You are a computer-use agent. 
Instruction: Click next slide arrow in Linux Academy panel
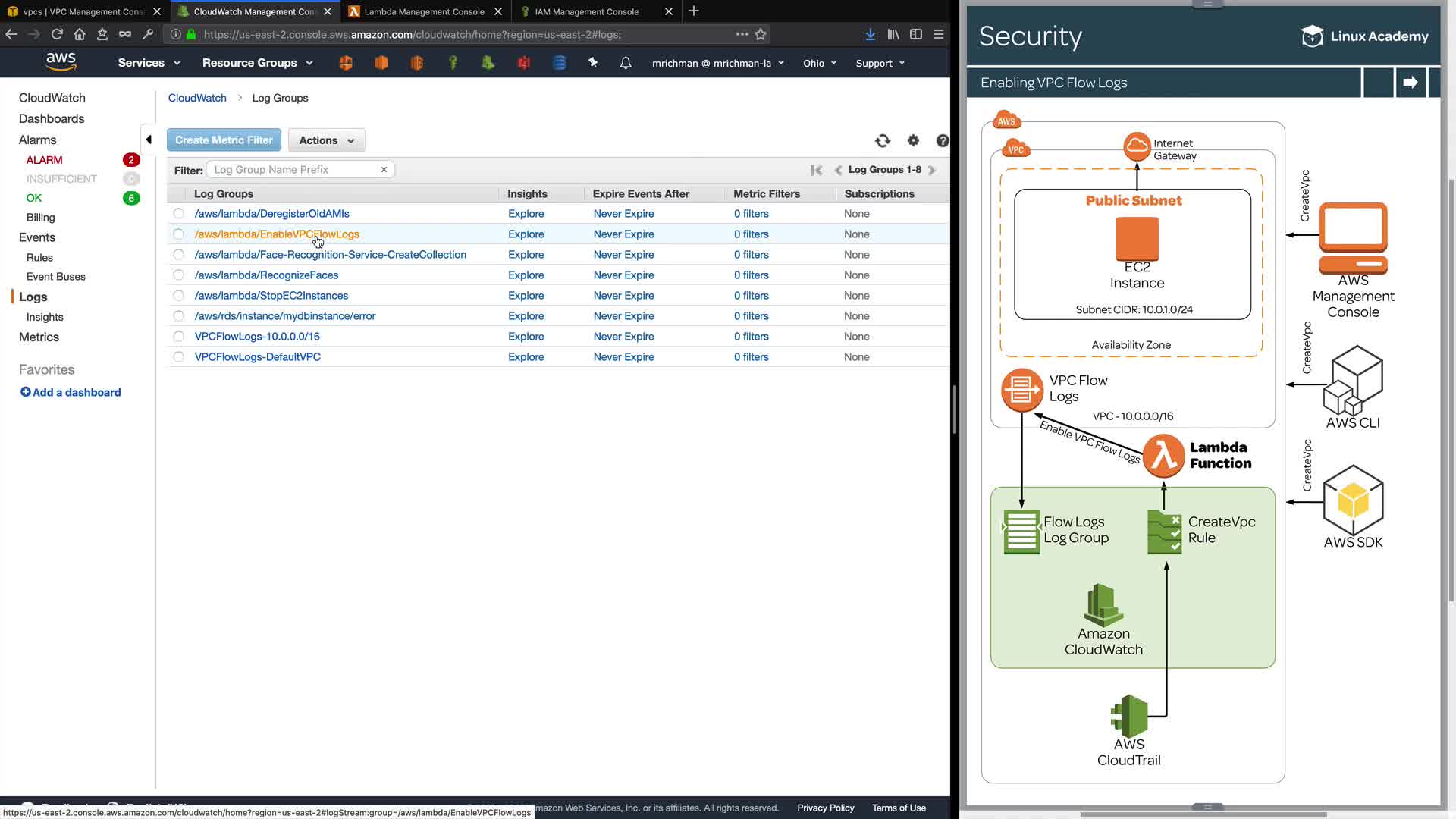pos(1410,83)
